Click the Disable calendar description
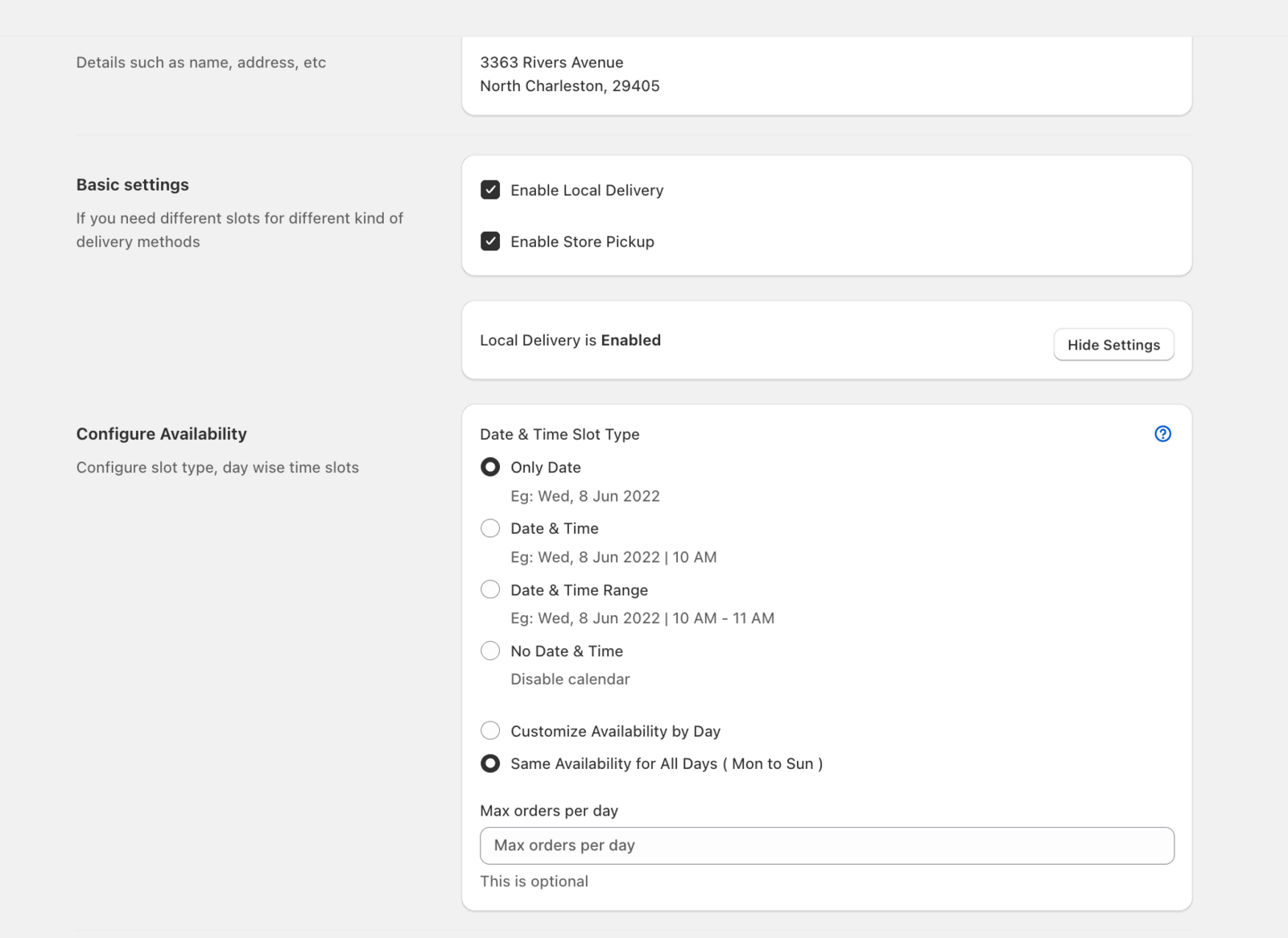1288x938 pixels. coord(570,679)
